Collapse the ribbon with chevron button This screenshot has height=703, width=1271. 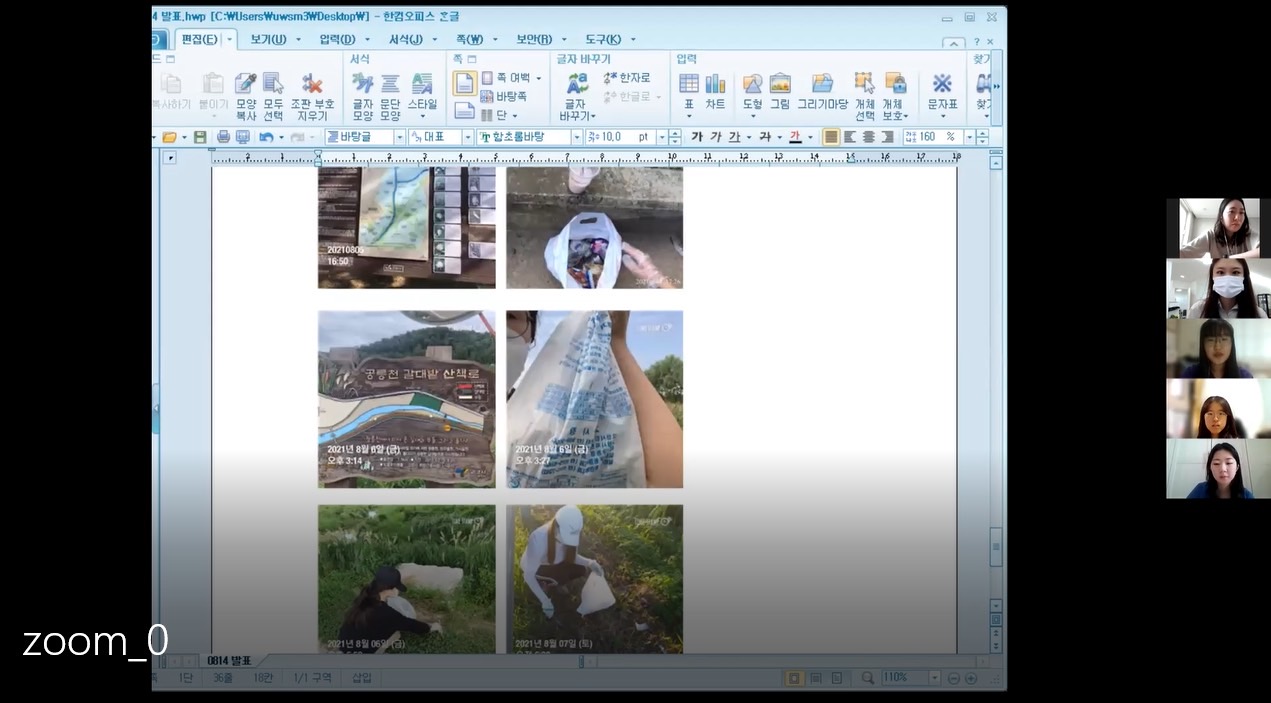953,43
